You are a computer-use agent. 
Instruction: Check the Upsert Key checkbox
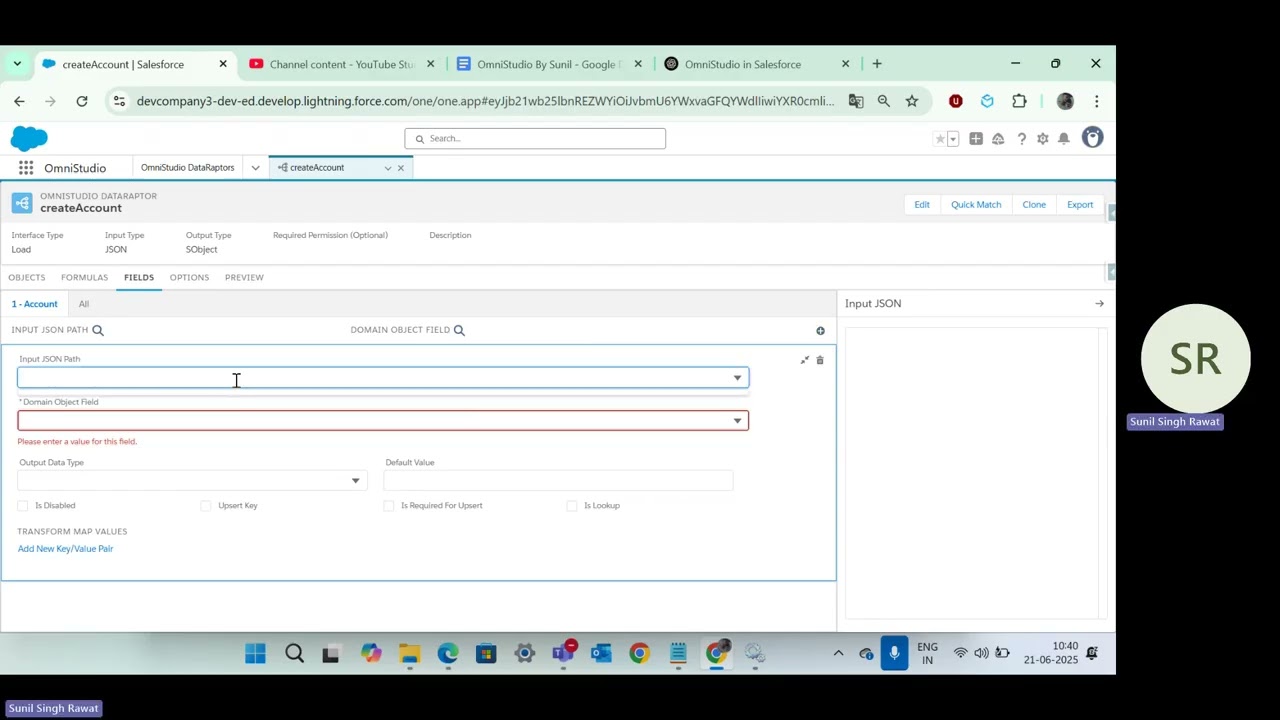[206, 506]
